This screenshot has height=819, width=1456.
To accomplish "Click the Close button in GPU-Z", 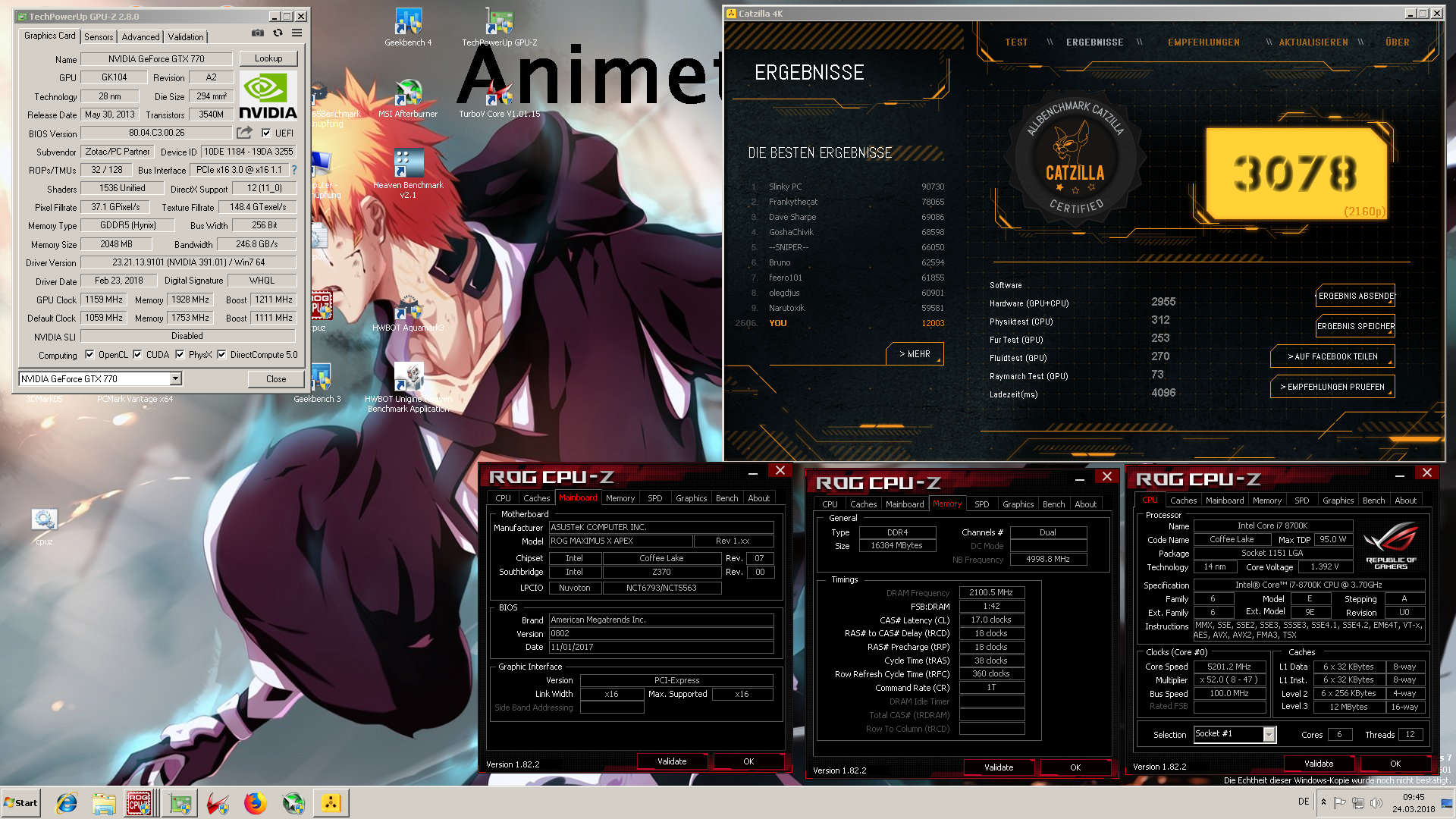I will coord(276,378).
